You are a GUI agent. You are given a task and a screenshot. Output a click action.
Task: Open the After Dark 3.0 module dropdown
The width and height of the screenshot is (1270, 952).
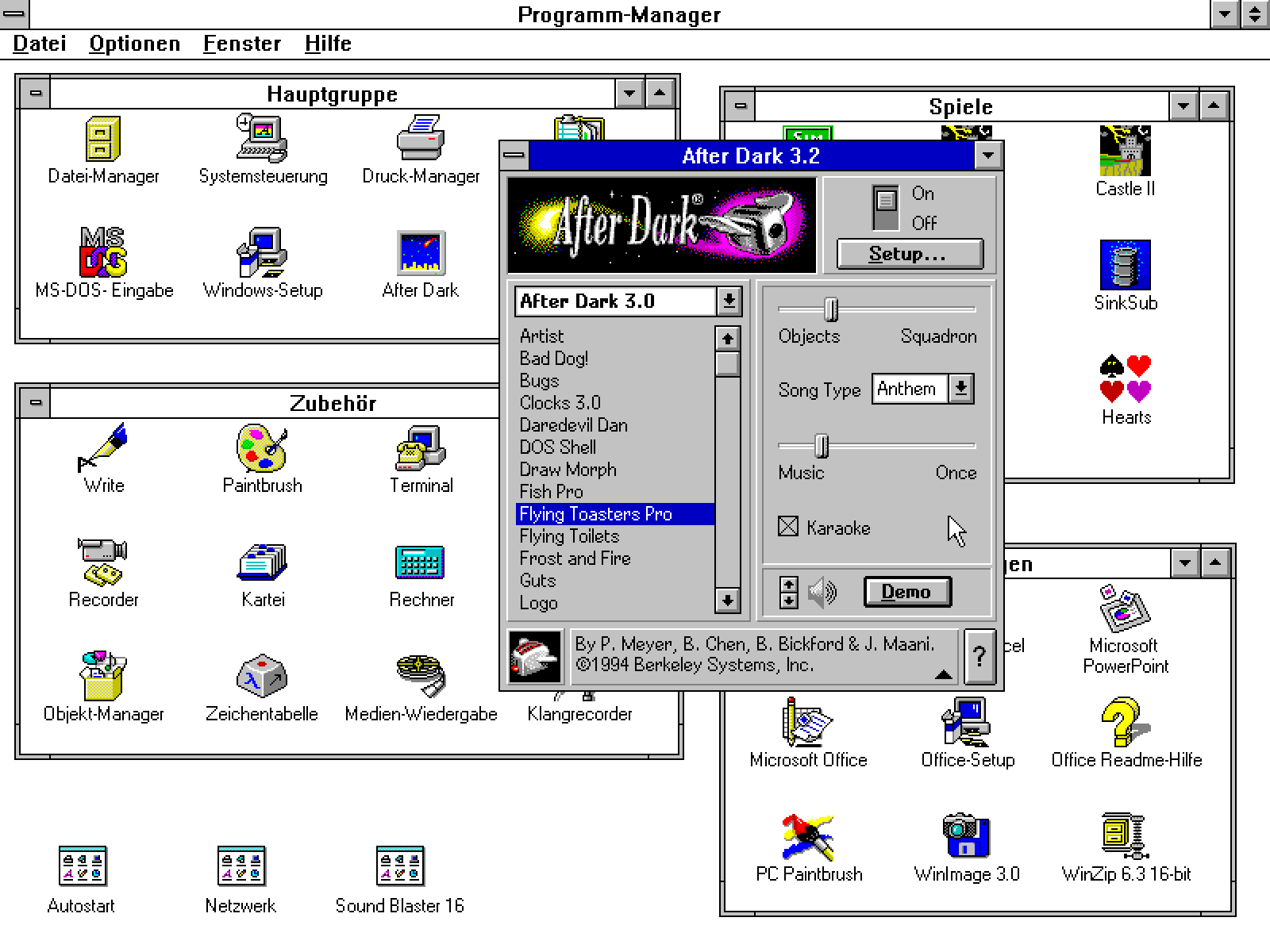point(729,301)
